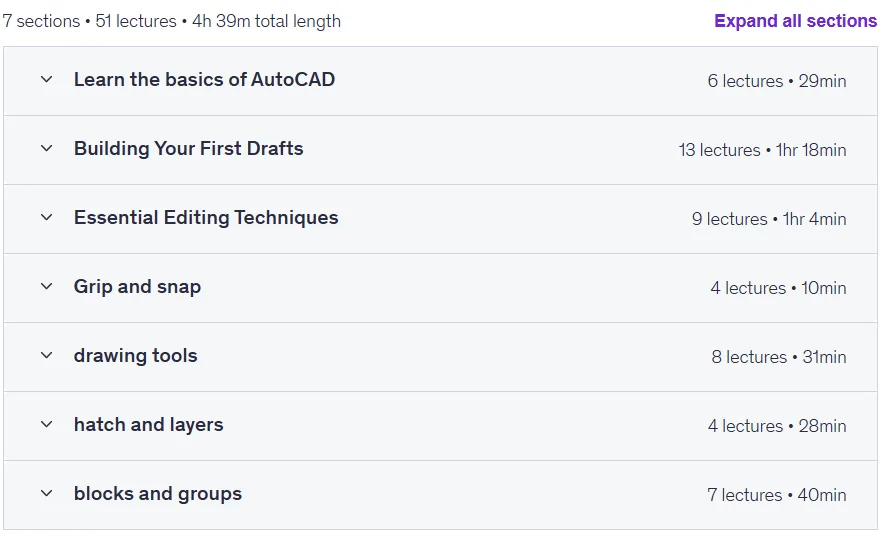Screen dimensions: 881x534
Task: Expand the Building Your First Drafts chevron
Action: (47, 148)
